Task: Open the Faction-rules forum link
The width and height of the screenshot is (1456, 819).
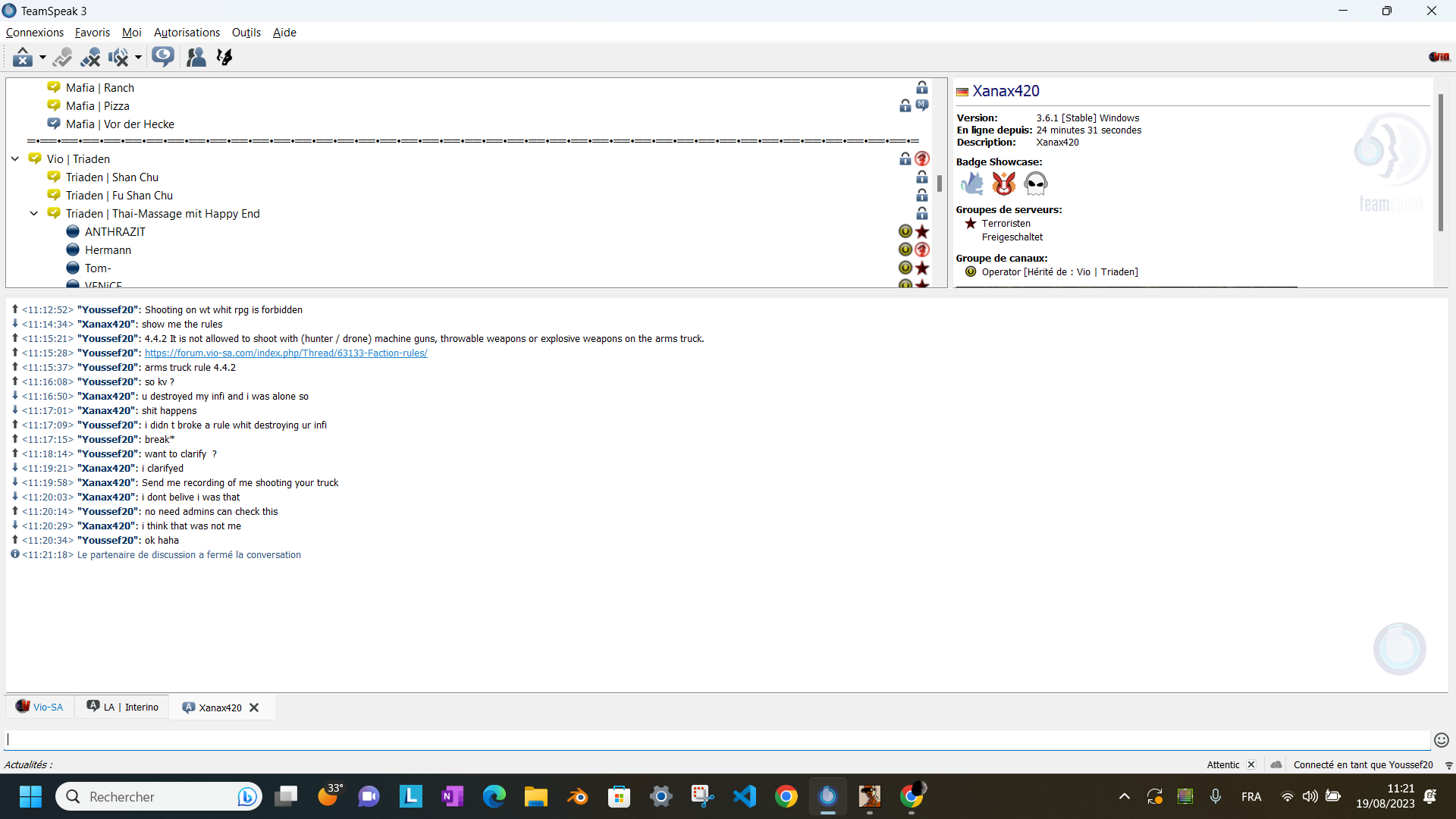Action: click(286, 353)
